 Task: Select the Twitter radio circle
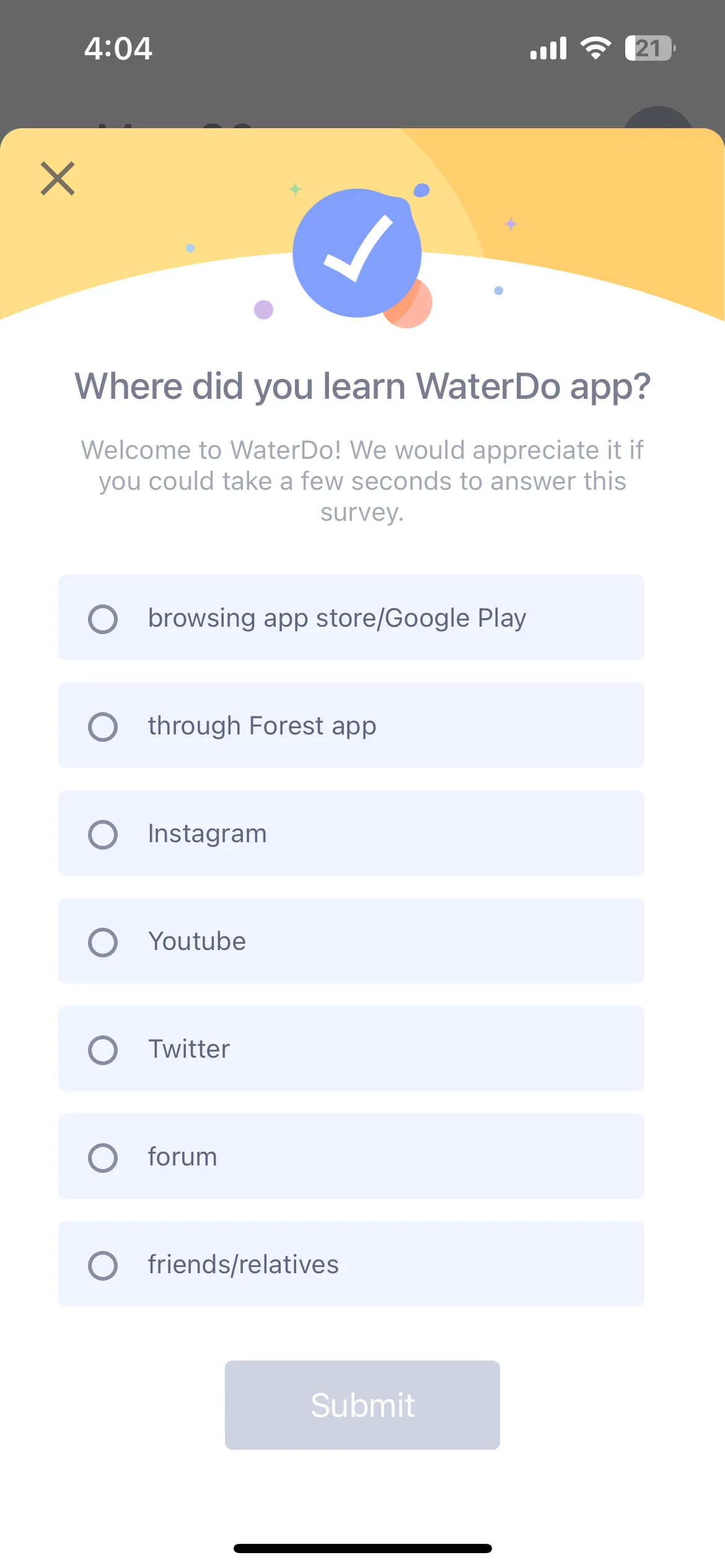(x=103, y=1050)
